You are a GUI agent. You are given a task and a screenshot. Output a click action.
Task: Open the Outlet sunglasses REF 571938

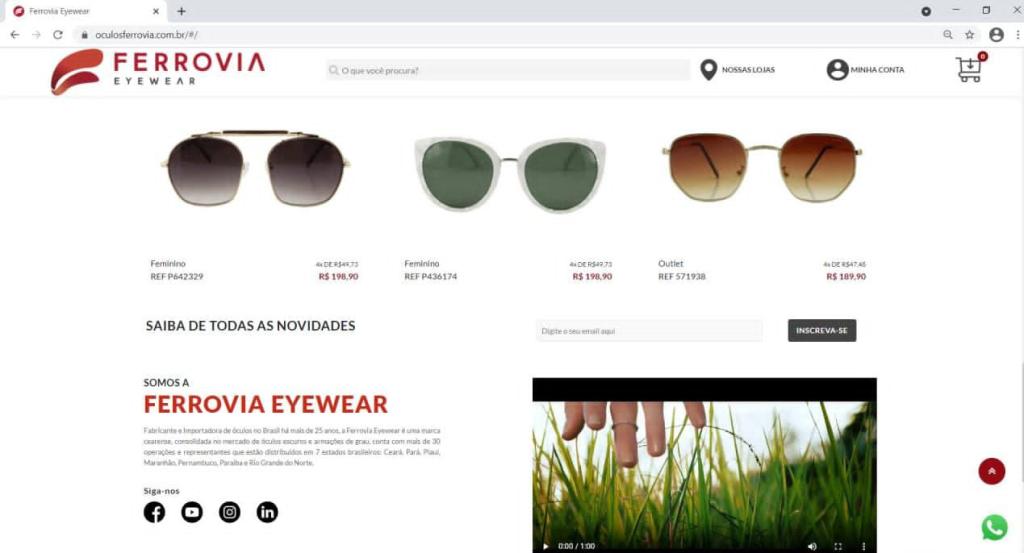(761, 168)
